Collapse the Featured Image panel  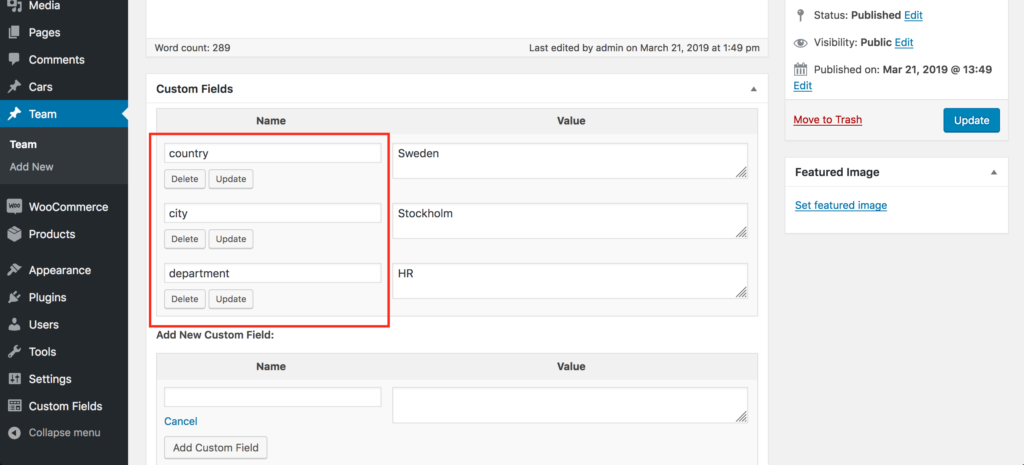[993, 172]
